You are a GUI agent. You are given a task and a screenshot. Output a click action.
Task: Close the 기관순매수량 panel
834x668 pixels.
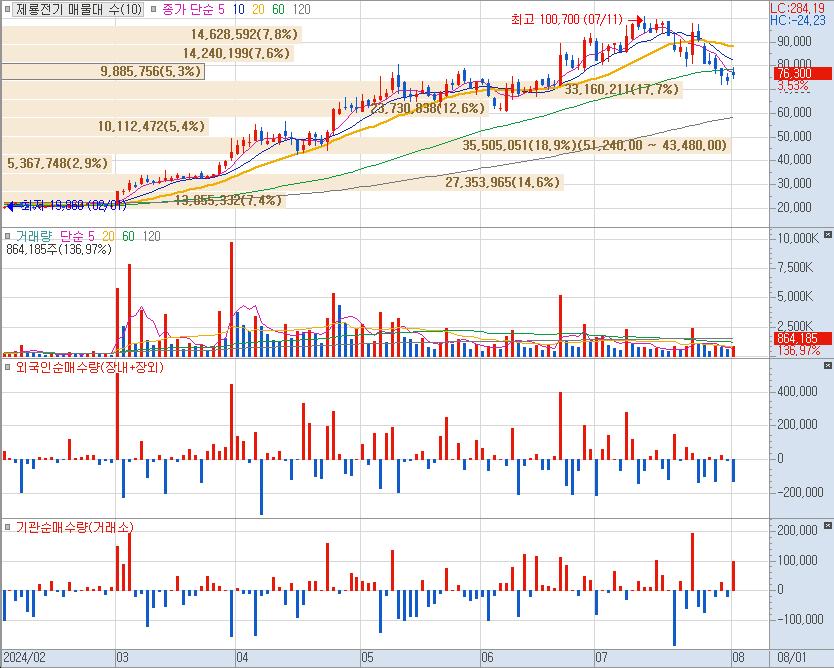[826, 527]
